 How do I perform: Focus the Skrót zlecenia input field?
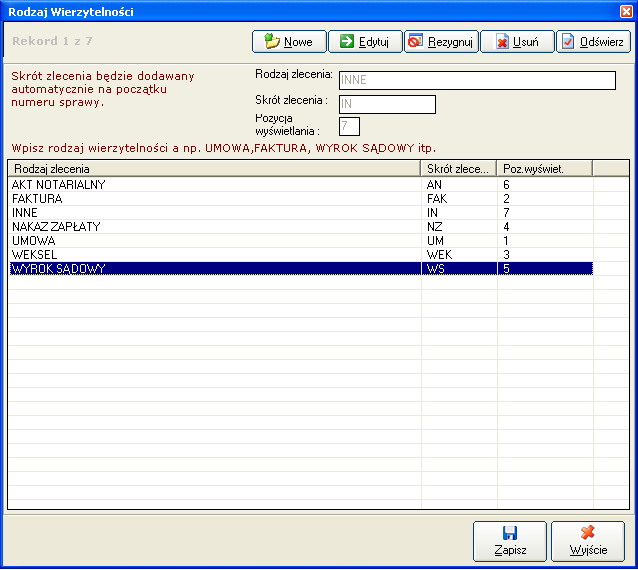point(387,104)
